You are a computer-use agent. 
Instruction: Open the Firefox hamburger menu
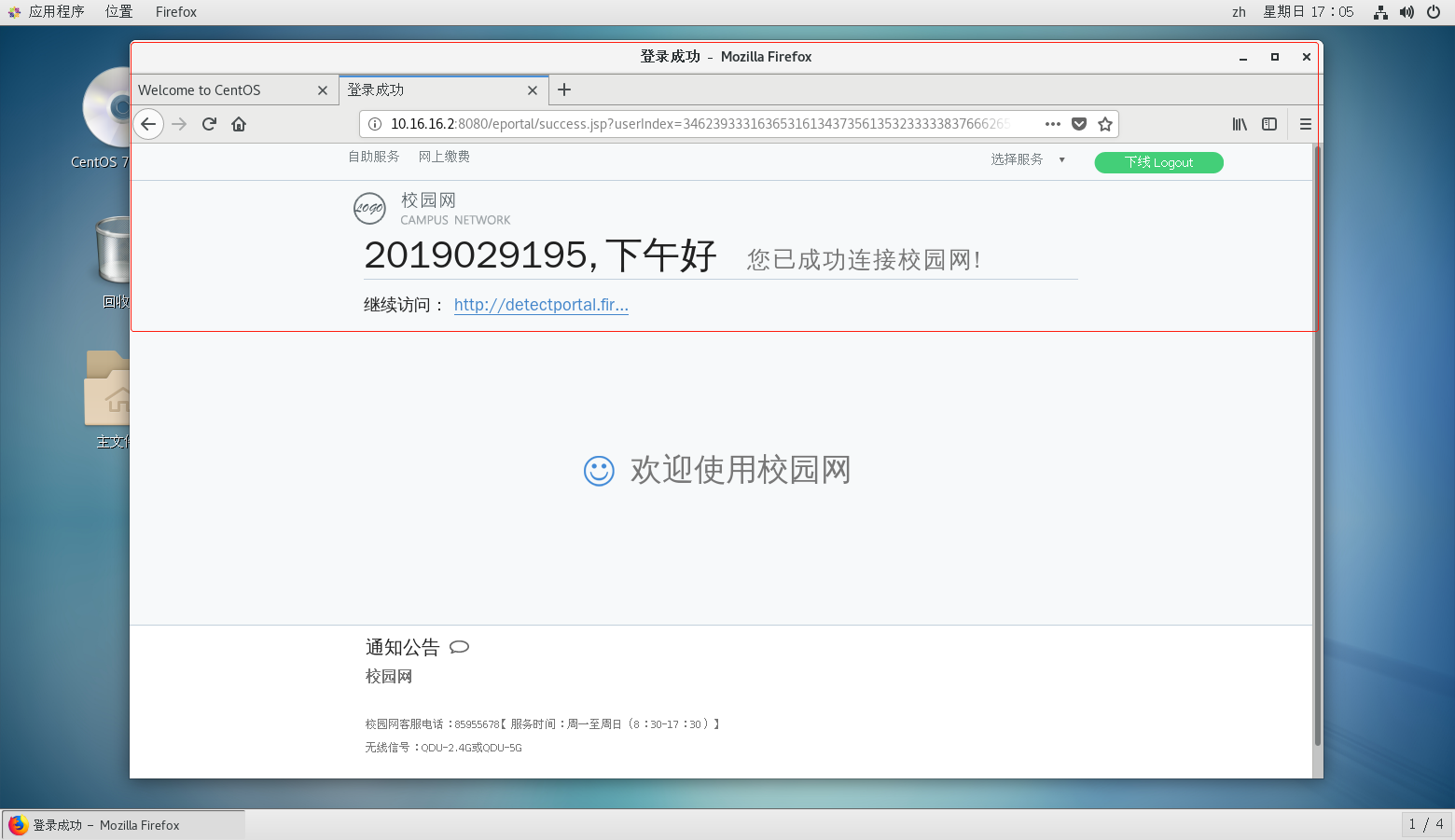pos(1306,124)
